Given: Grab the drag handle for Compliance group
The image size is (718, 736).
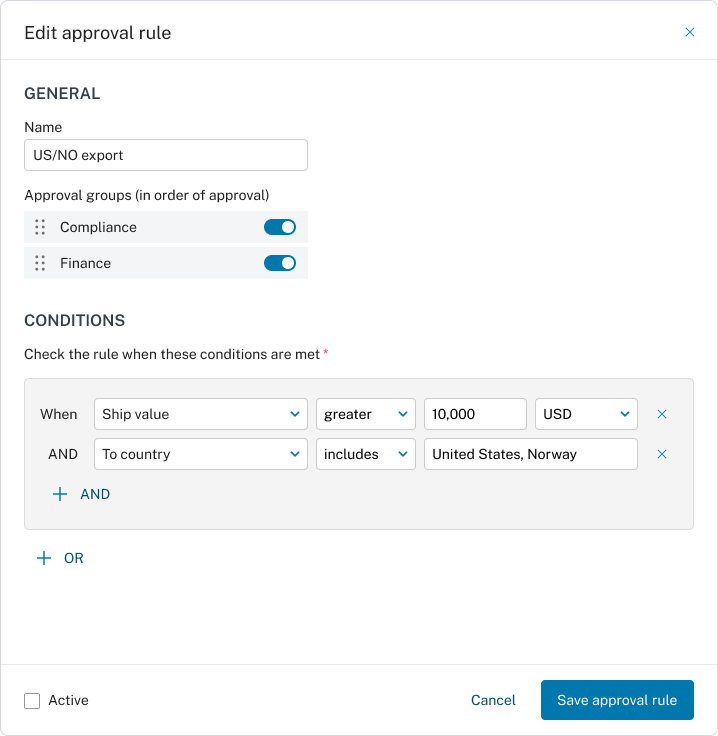Looking at the screenshot, I should [x=40, y=227].
